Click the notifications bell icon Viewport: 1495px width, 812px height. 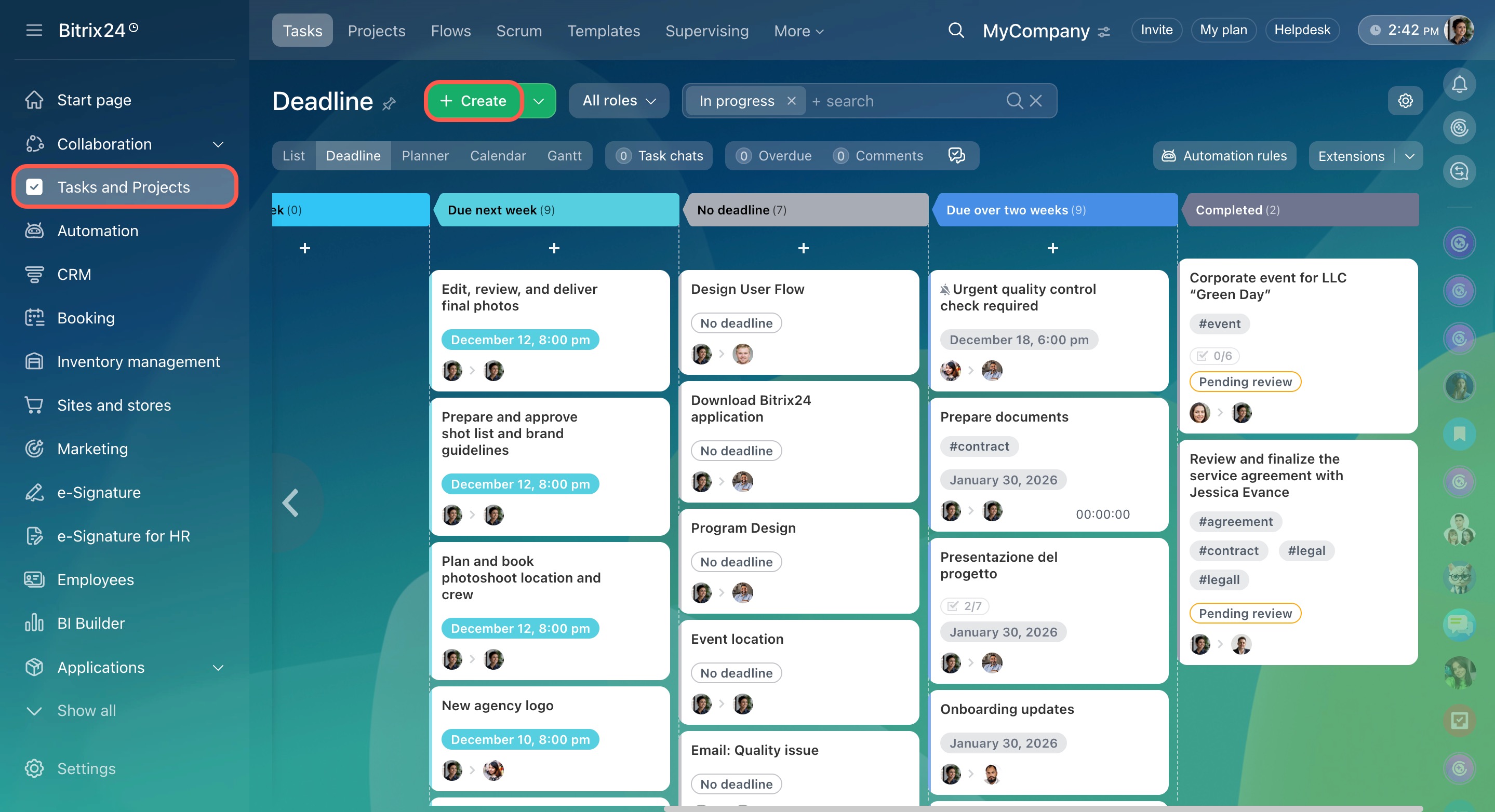pos(1459,85)
